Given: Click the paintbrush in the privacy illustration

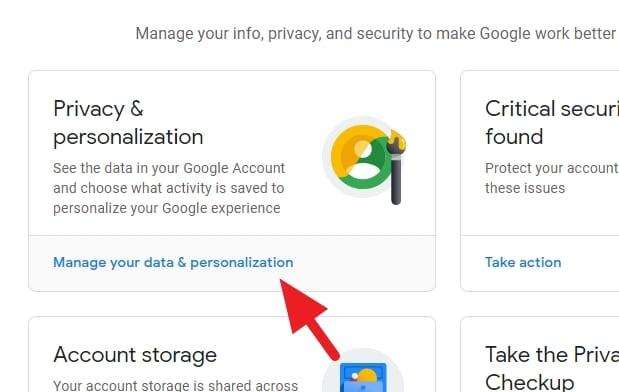Looking at the screenshot, I should [396, 167].
